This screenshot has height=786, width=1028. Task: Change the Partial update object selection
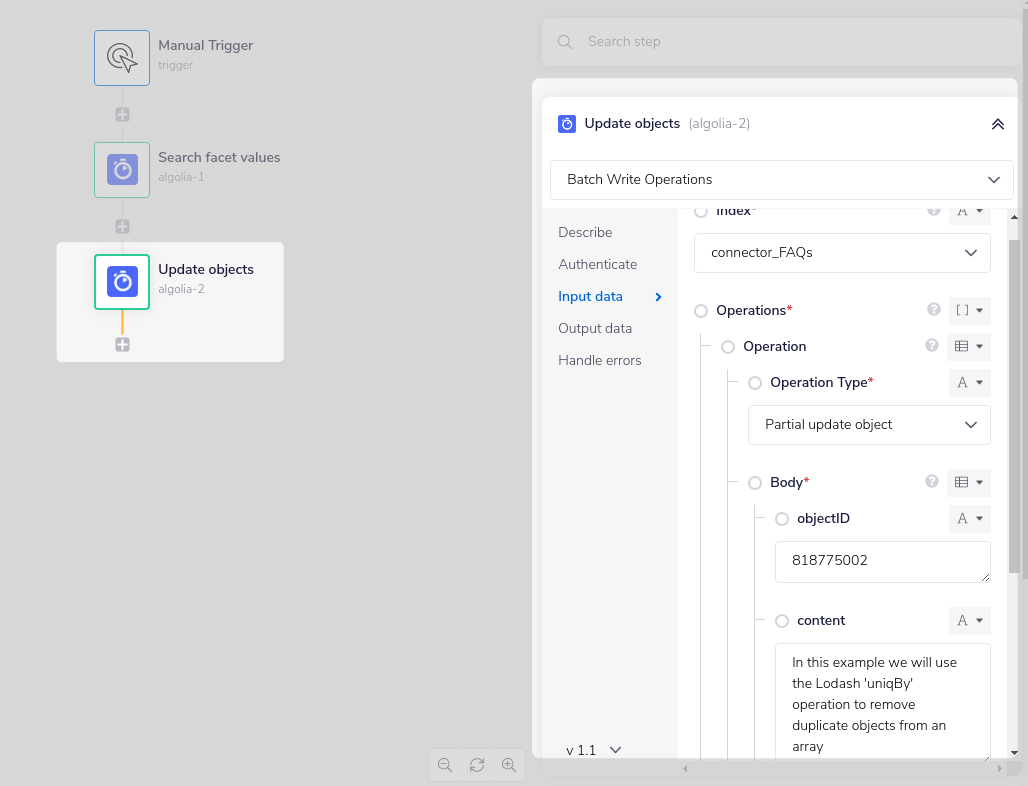[x=869, y=424]
